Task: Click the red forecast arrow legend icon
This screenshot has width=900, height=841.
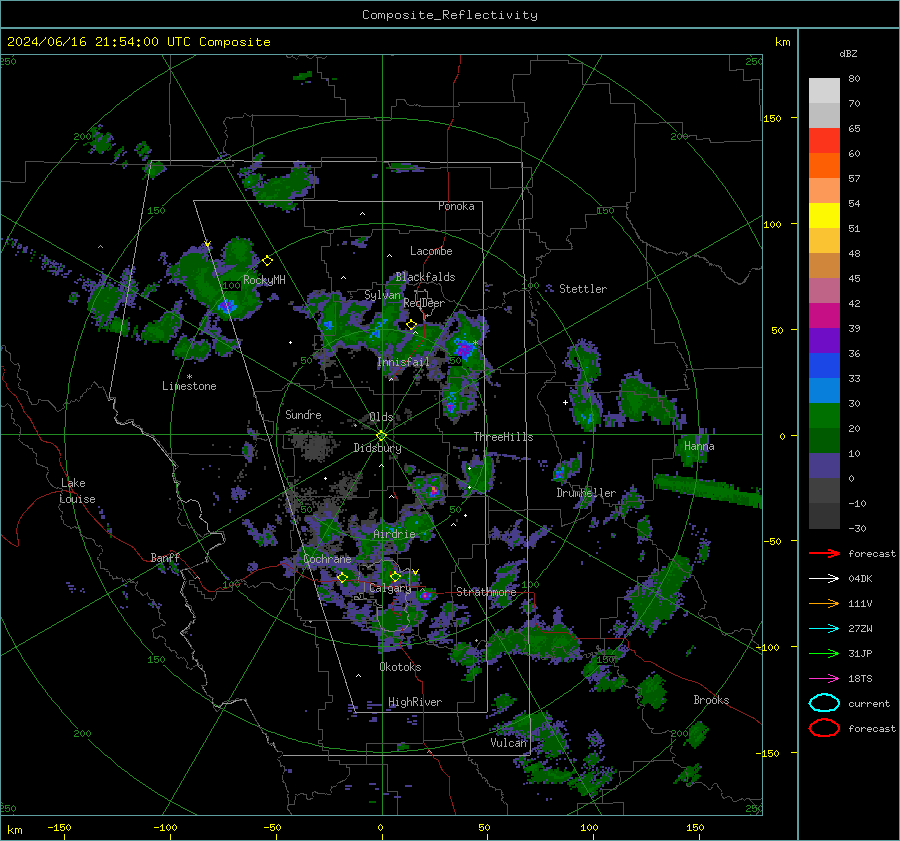Action: pyautogui.click(x=824, y=553)
